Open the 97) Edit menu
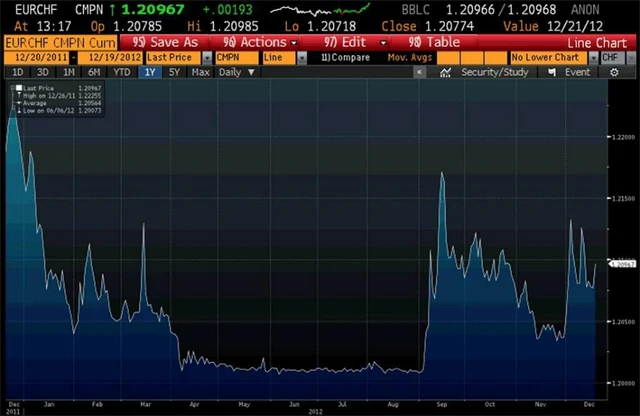Viewport: 640px width, 416px height. click(x=344, y=42)
